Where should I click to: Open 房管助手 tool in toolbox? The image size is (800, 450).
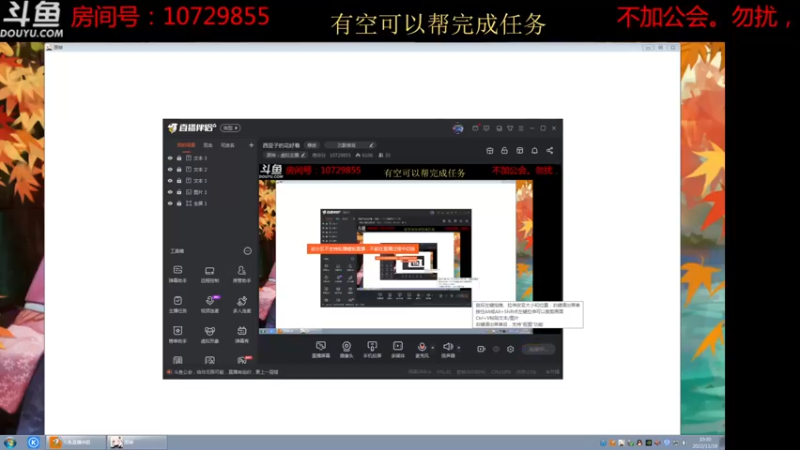coord(242,274)
